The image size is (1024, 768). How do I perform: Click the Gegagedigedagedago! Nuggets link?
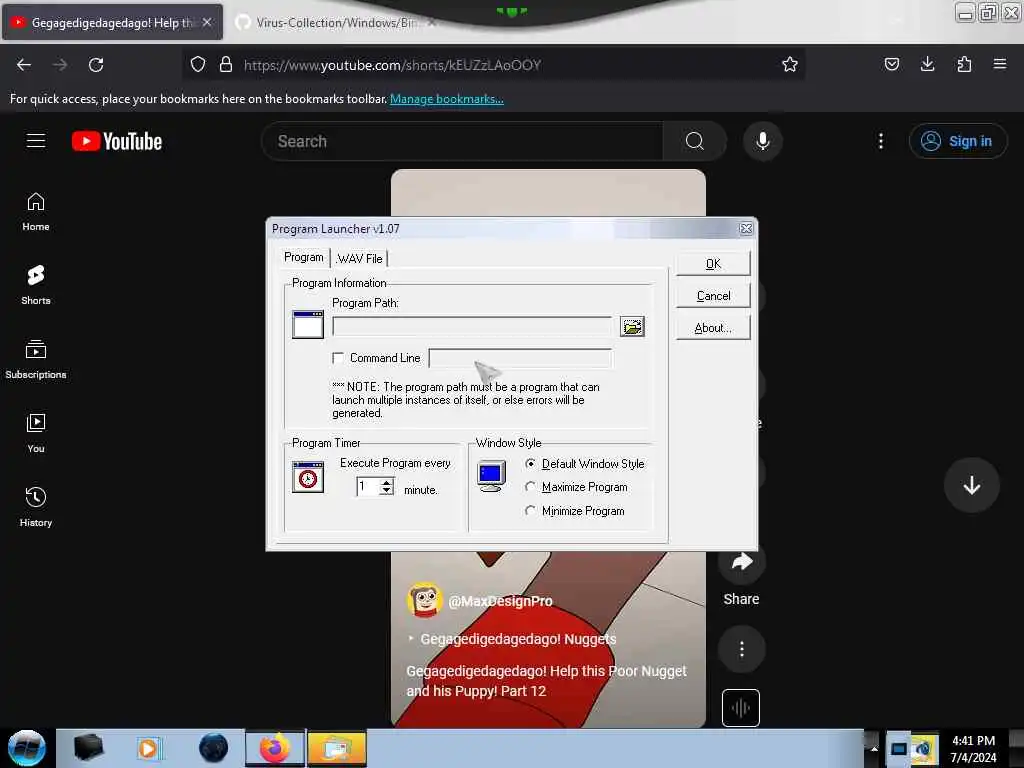coord(518,639)
